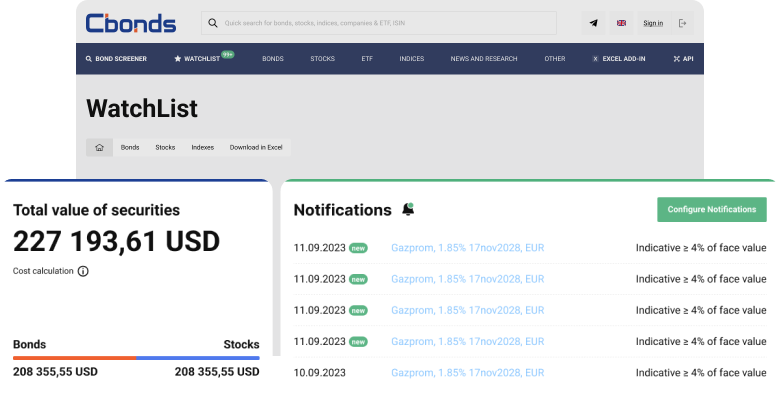Click the logout arrow icon

pyautogui.click(x=682, y=23)
